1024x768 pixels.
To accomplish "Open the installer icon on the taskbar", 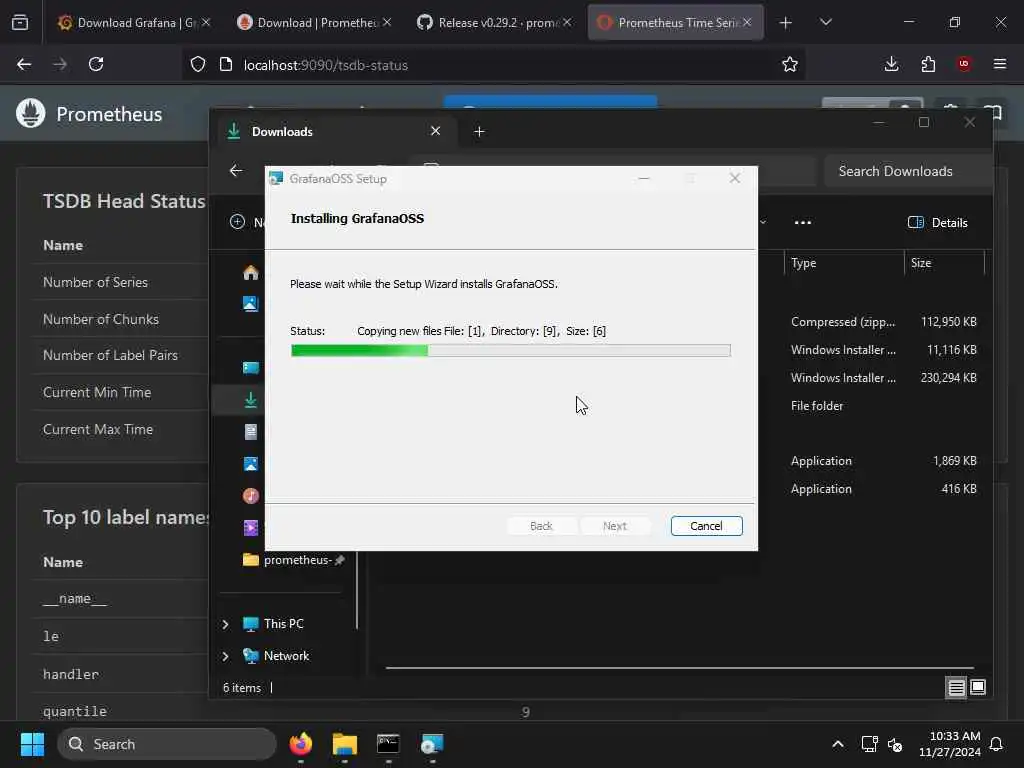I will [432, 744].
